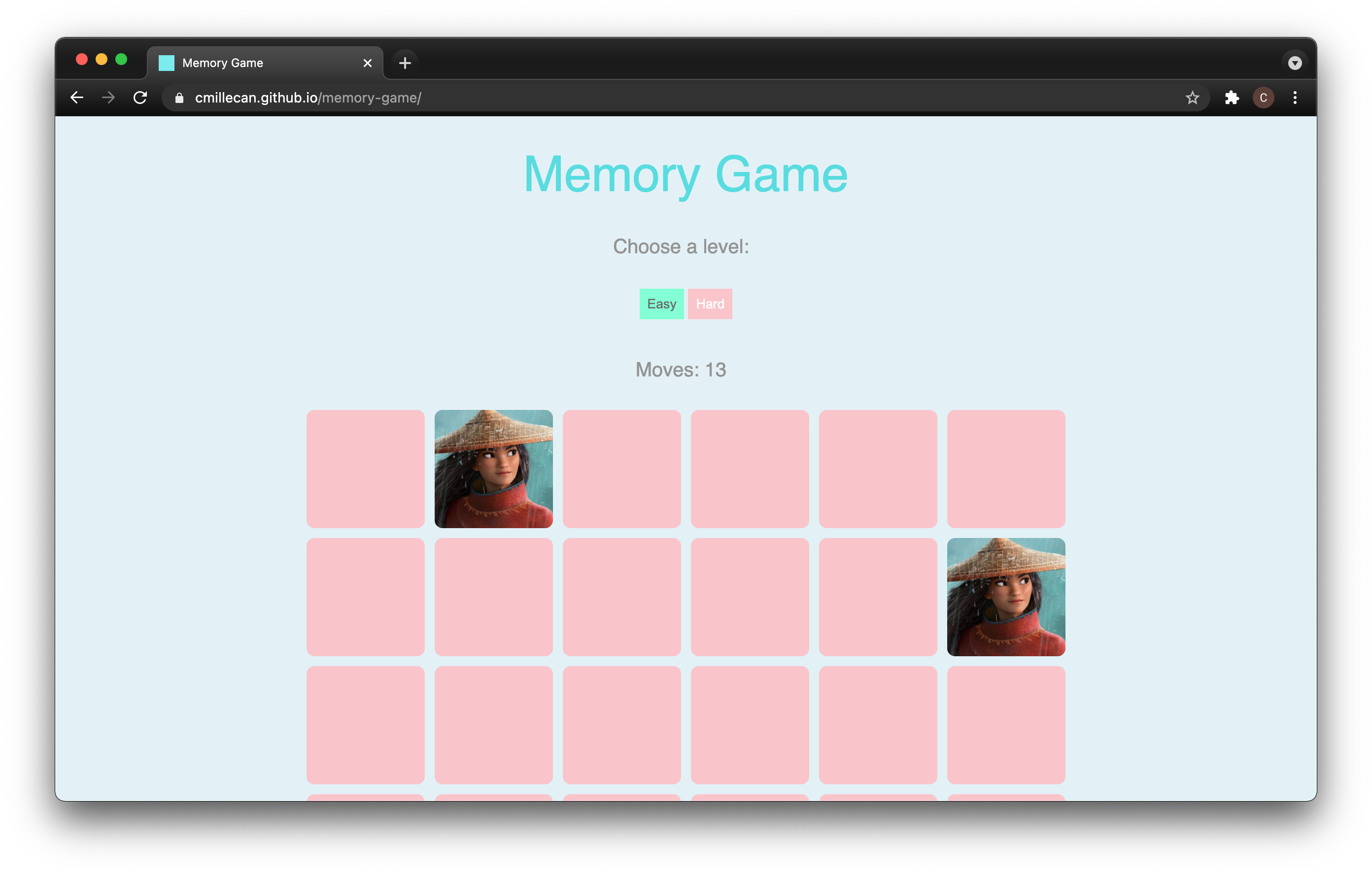Open the Extensions puzzle-piece menu
This screenshot has width=1372, height=874.
[1231, 98]
